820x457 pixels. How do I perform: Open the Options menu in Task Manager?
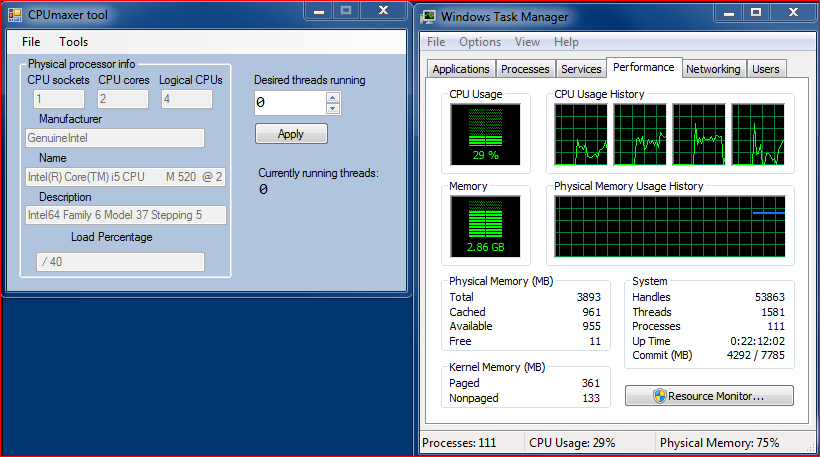coord(480,42)
